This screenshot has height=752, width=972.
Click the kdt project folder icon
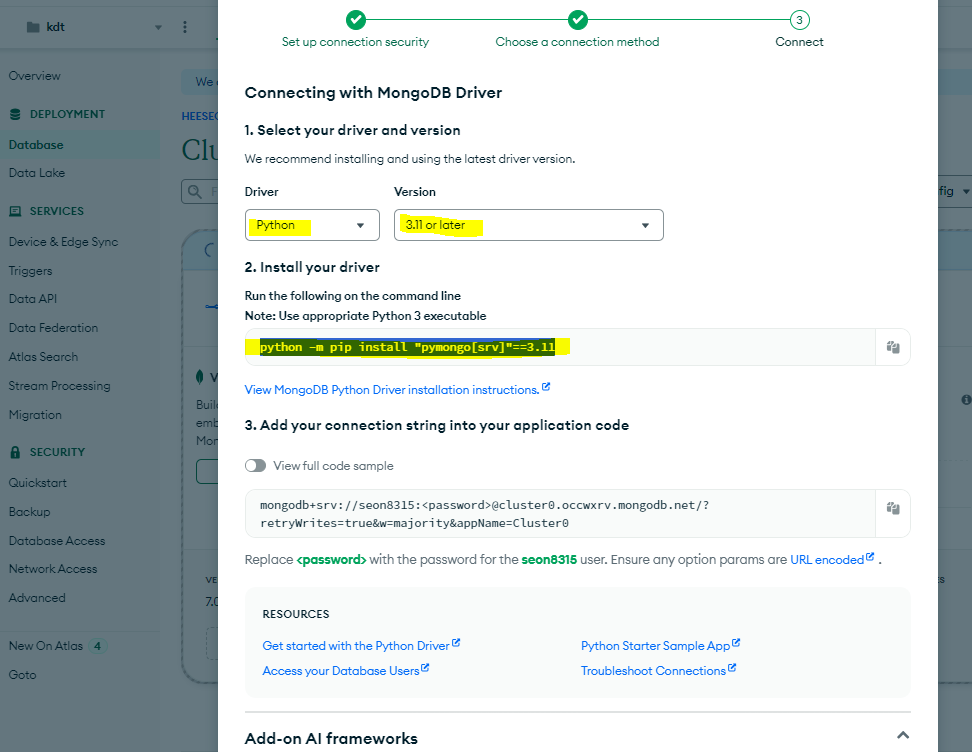click(x=33, y=27)
